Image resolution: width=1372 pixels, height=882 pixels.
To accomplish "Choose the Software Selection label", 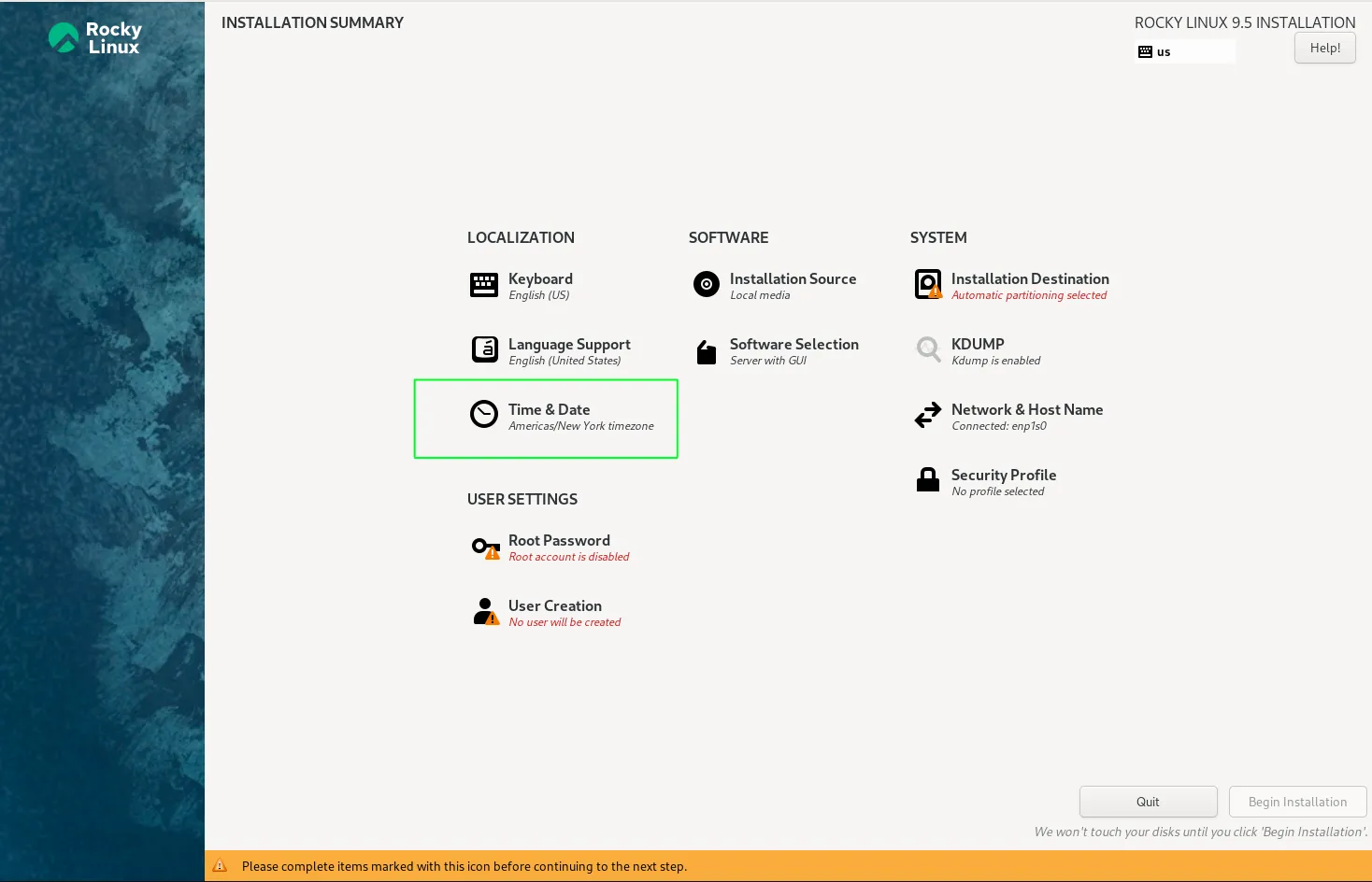I will tap(793, 344).
